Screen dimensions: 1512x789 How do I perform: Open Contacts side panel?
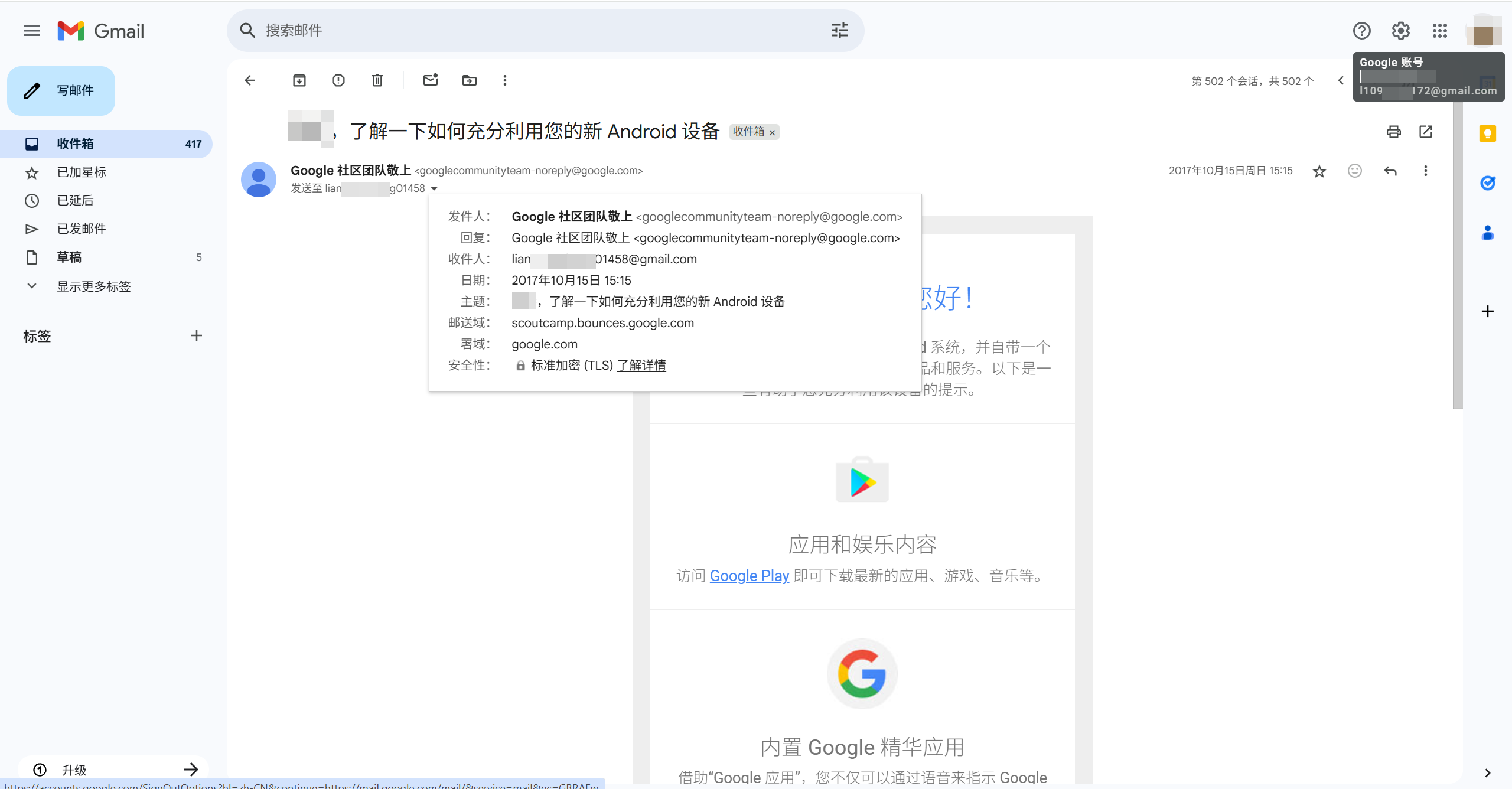pyautogui.click(x=1488, y=233)
